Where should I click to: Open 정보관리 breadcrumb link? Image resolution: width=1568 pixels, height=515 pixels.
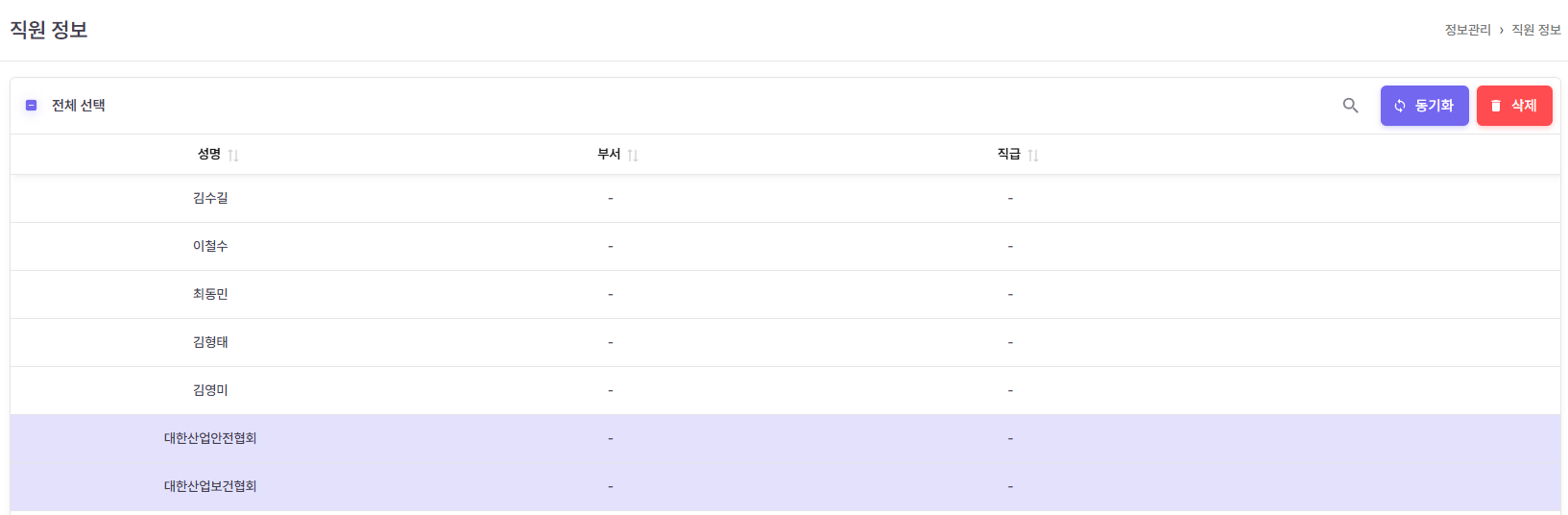click(1467, 30)
